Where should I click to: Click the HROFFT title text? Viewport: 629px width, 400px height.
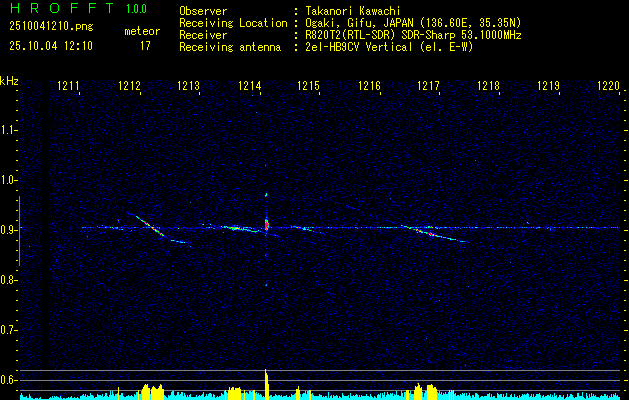click(x=62, y=8)
